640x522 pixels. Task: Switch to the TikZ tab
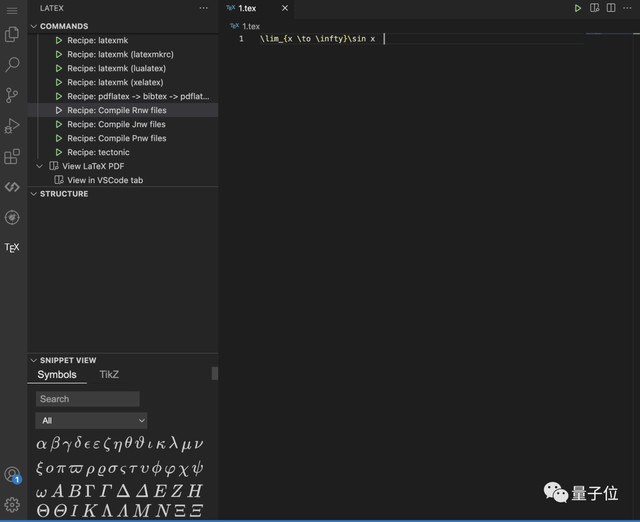click(109, 375)
